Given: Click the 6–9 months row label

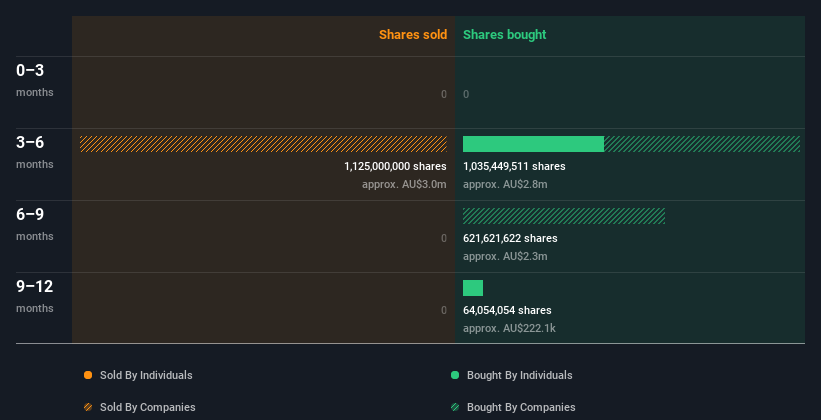Looking at the screenshot, I should (x=35, y=224).
